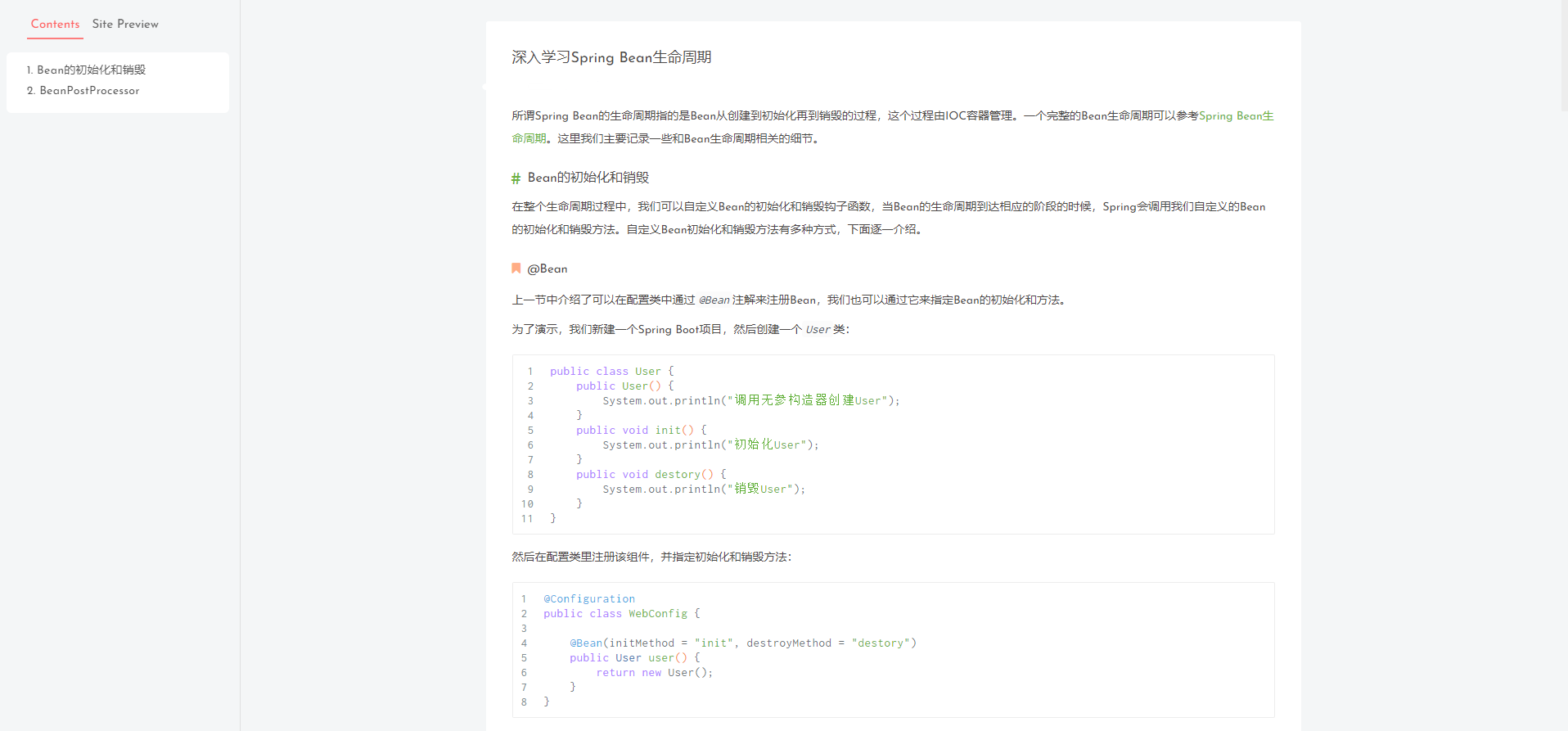Click the 'Bean的初始化和销毁' section heading
Viewport: 1568px width, 731px height.
tap(588, 178)
